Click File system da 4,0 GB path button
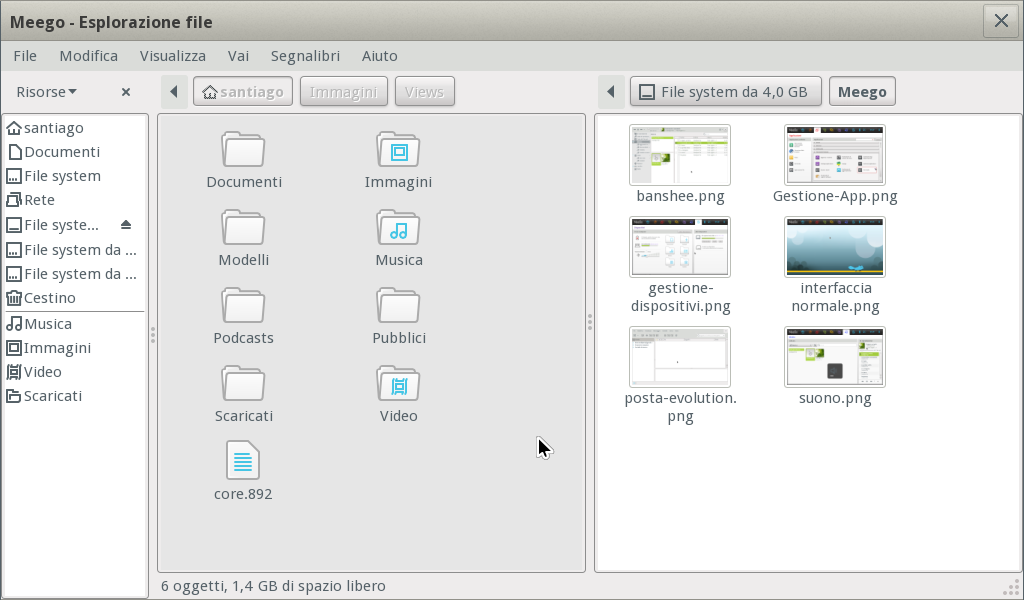Viewport: 1024px width, 600px height. 726,91
